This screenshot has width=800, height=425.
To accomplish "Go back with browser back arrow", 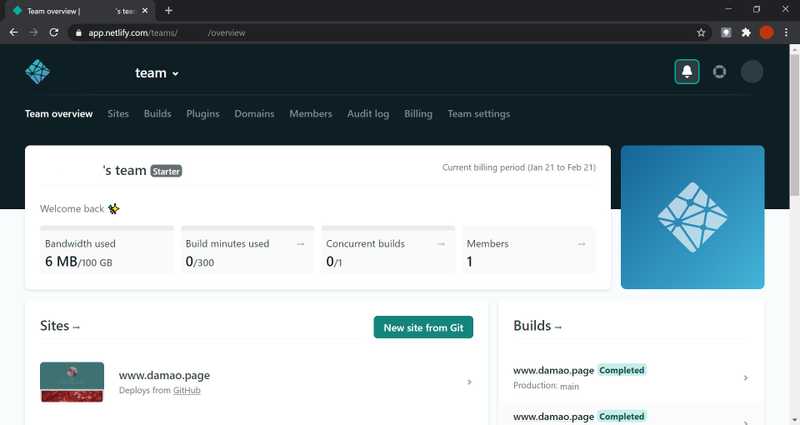I will tap(14, 32).
